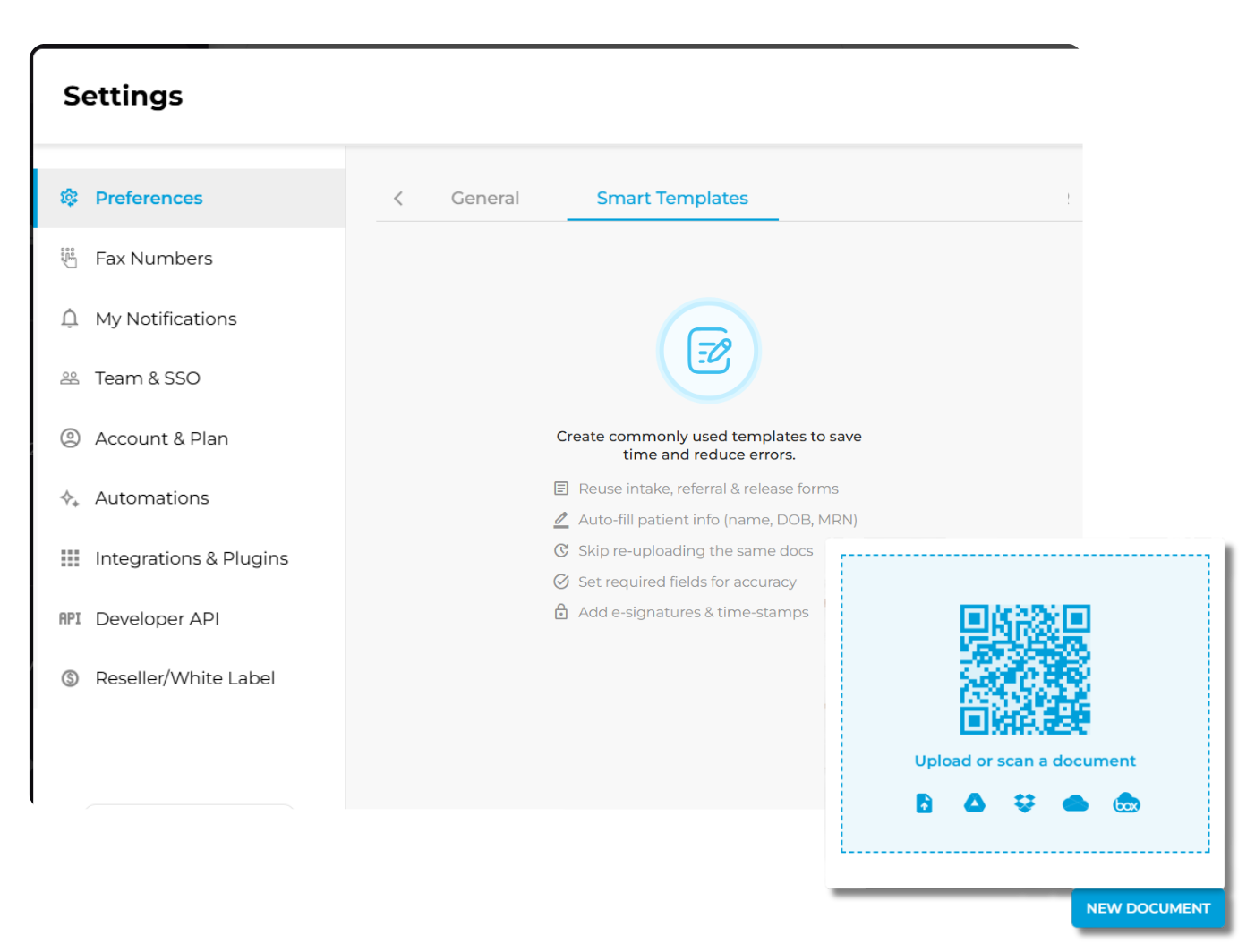Go back with the left chevron arrow
Screen dimensions: 1255x952
click(x=398, y=199)
